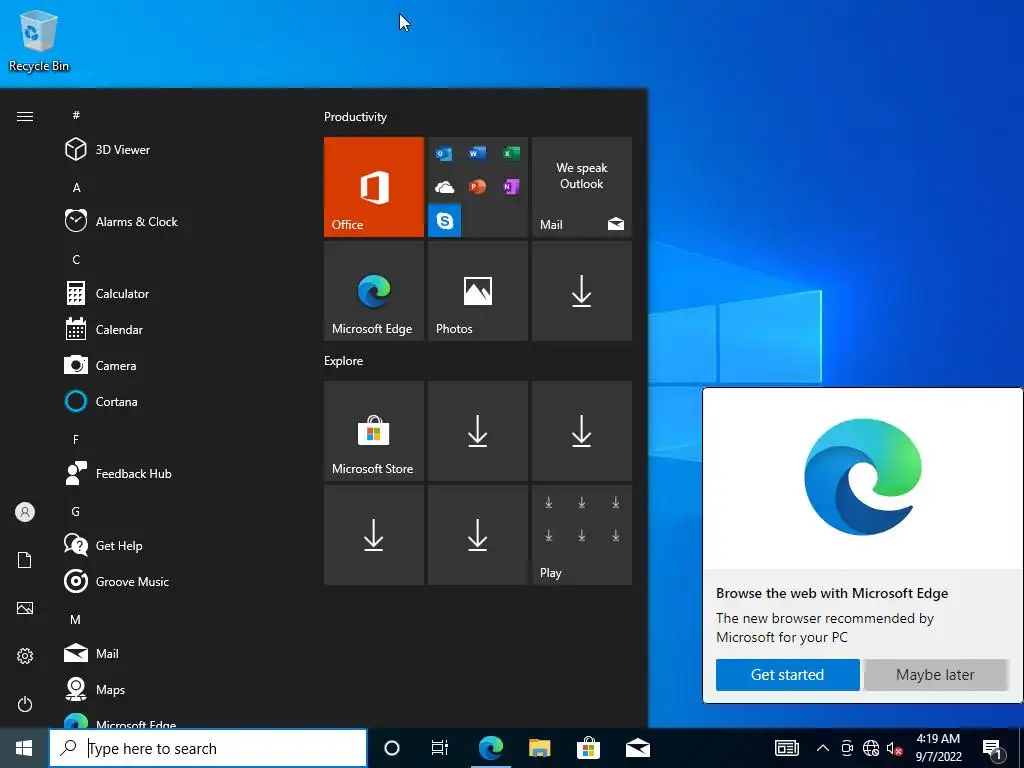Viewport: 1024px width, 768px height.
Task: Click the letter G section header
Action: tap(76, 511)
